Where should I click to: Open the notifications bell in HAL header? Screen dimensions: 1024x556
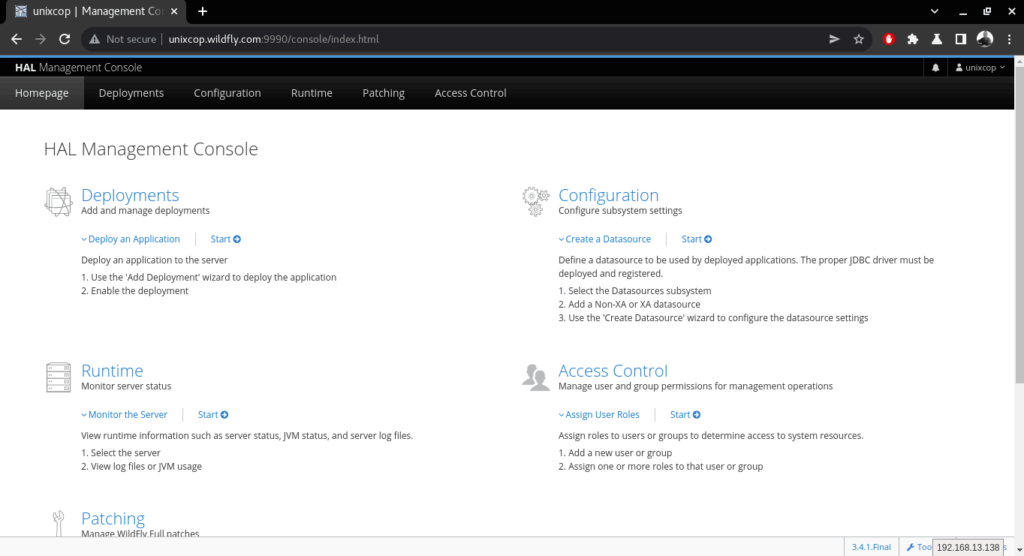[x=935, y=67]
